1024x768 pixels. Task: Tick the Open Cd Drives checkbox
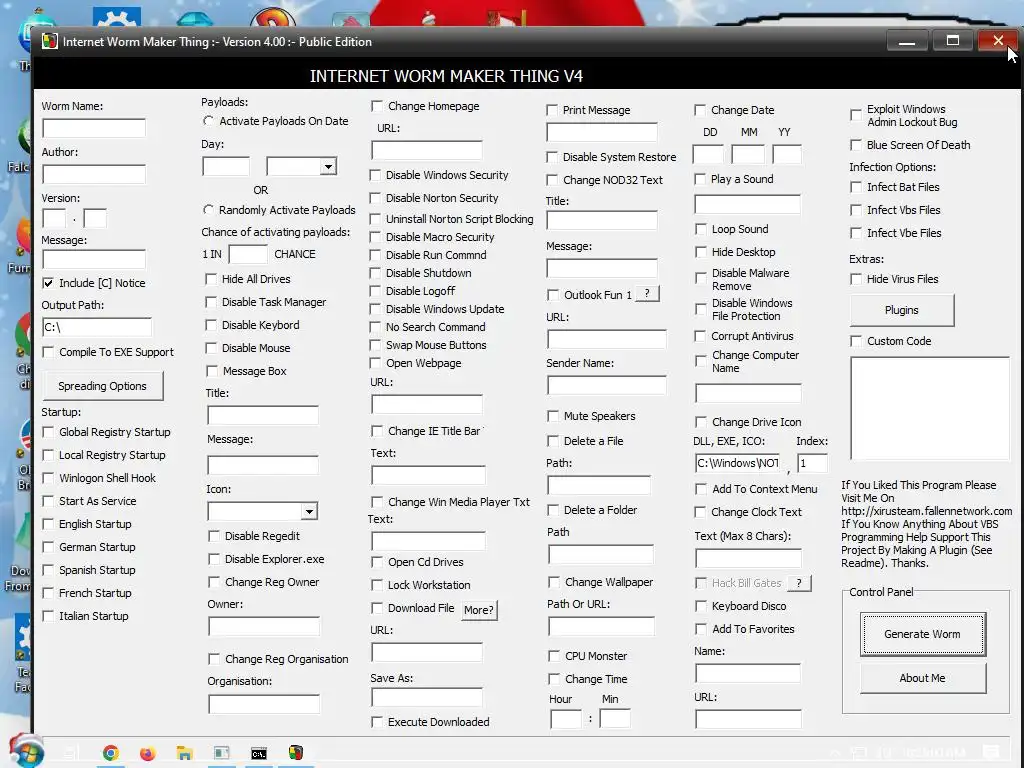coord(377,562)
